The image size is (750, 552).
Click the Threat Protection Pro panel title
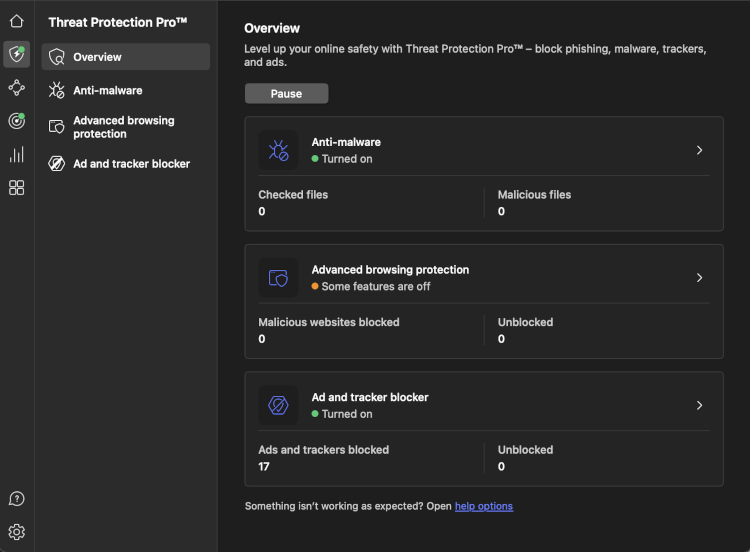[x=118, y=22]
